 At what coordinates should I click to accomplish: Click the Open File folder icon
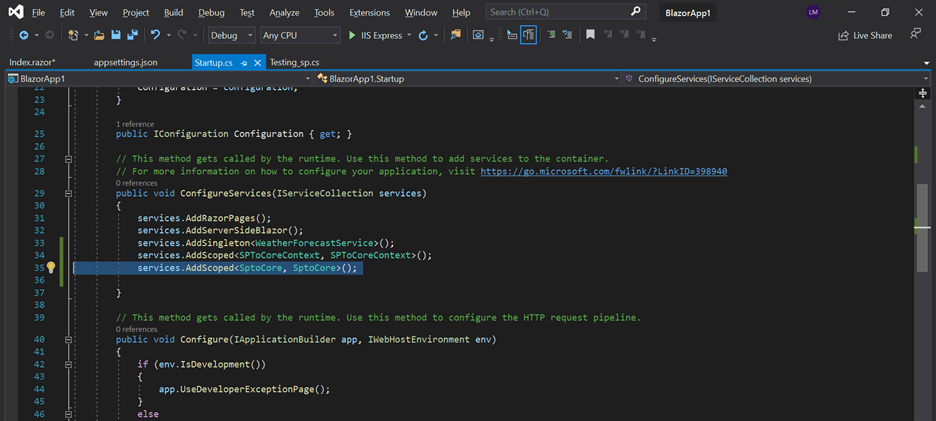pos(99,35)
